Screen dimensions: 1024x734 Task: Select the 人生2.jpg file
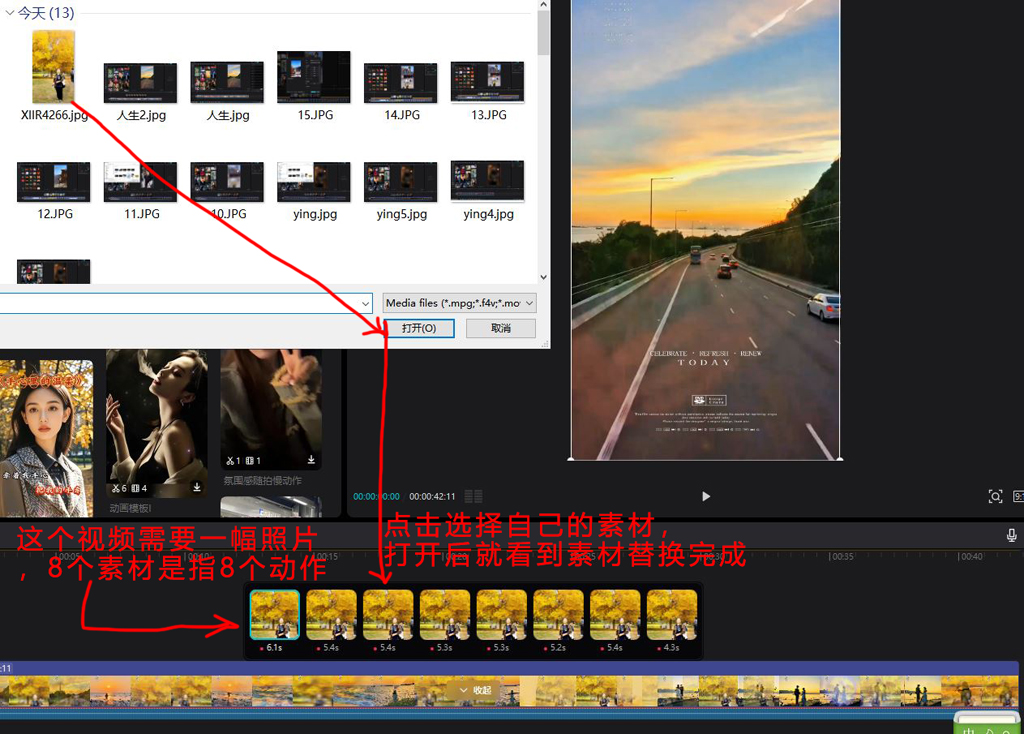click(141, 83)
